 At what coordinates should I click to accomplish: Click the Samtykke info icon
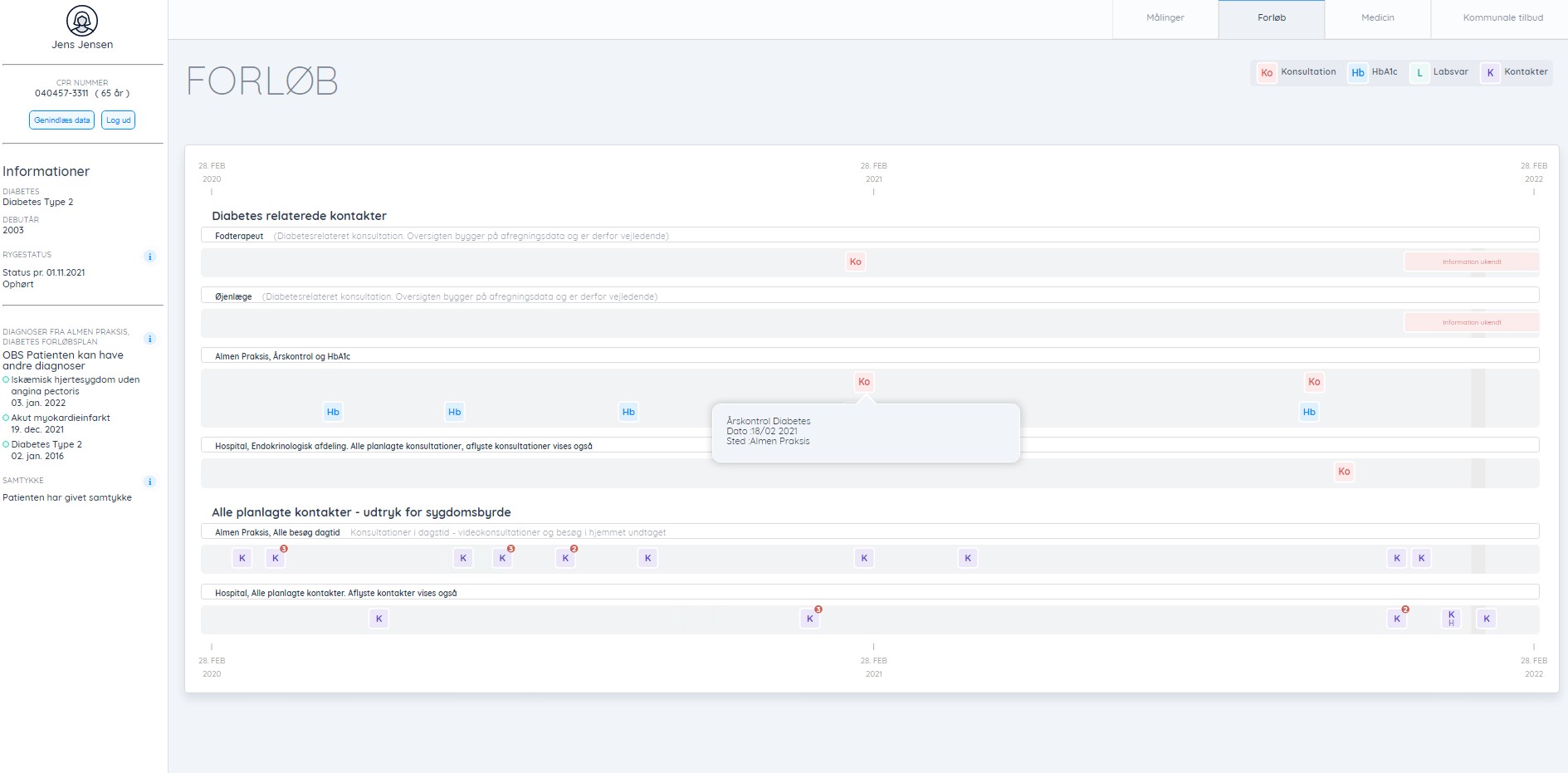click(149, 482)
